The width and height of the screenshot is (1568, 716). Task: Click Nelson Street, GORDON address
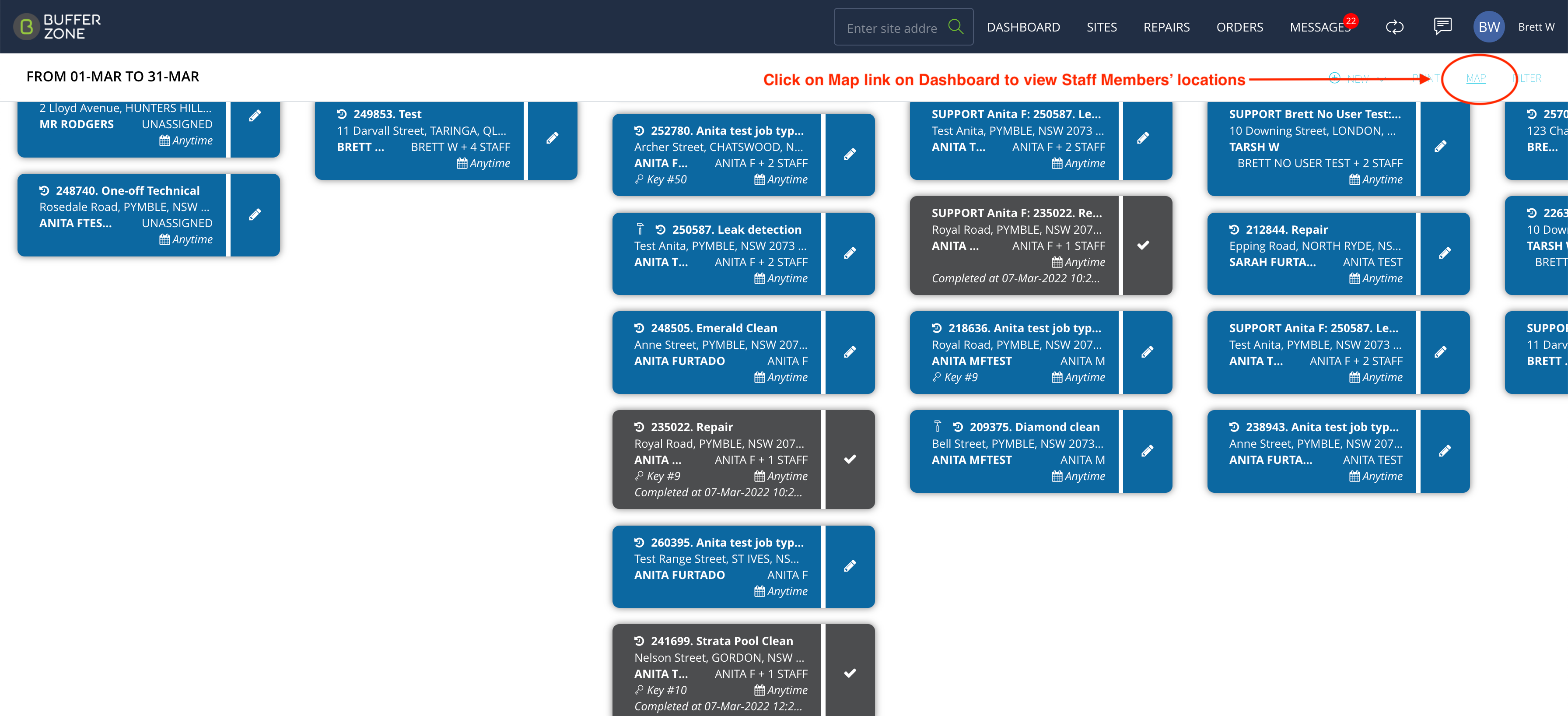(719, 657)
